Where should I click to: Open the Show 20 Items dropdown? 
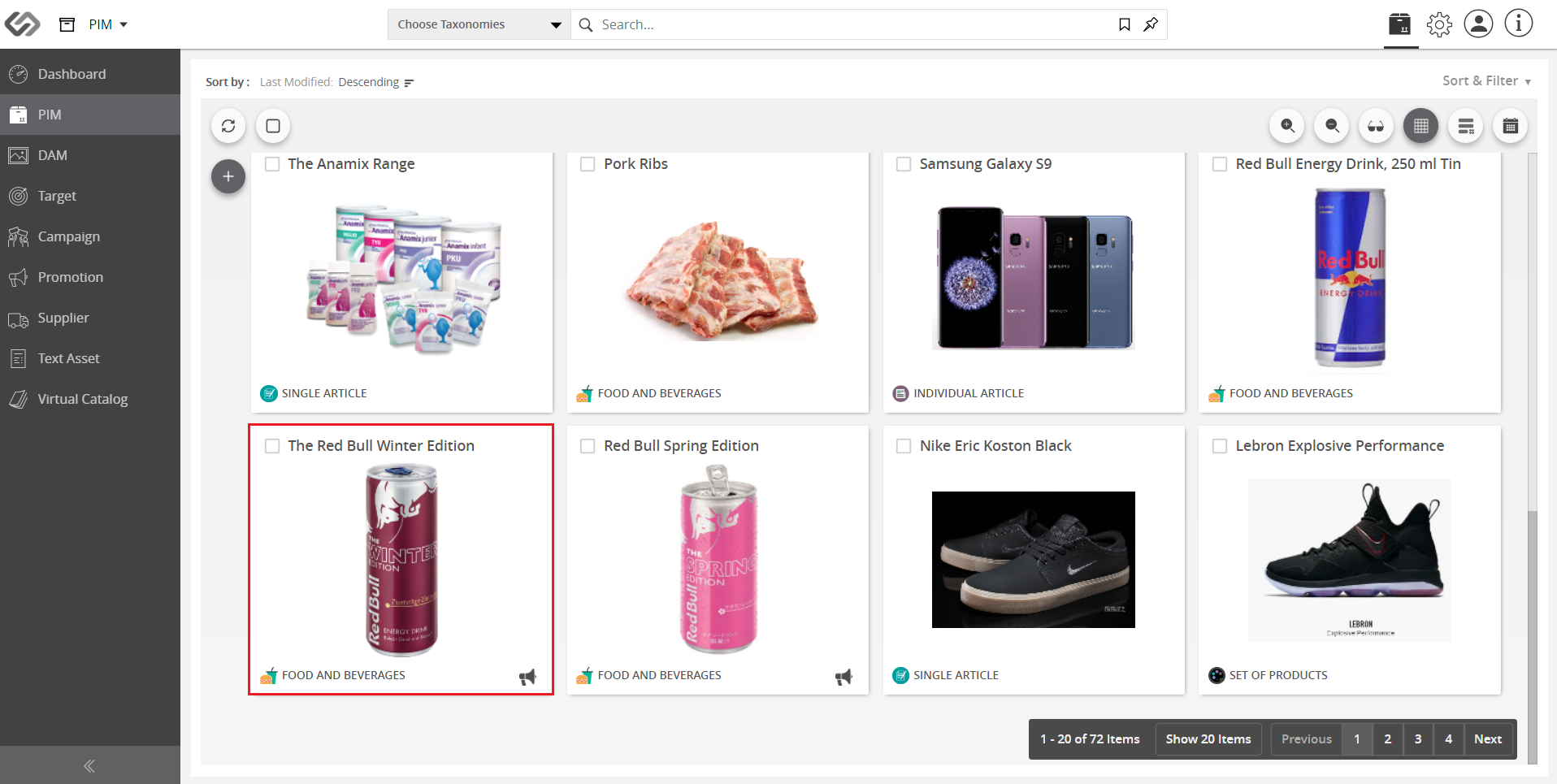pyautogui.click(x=1208, y=739)
